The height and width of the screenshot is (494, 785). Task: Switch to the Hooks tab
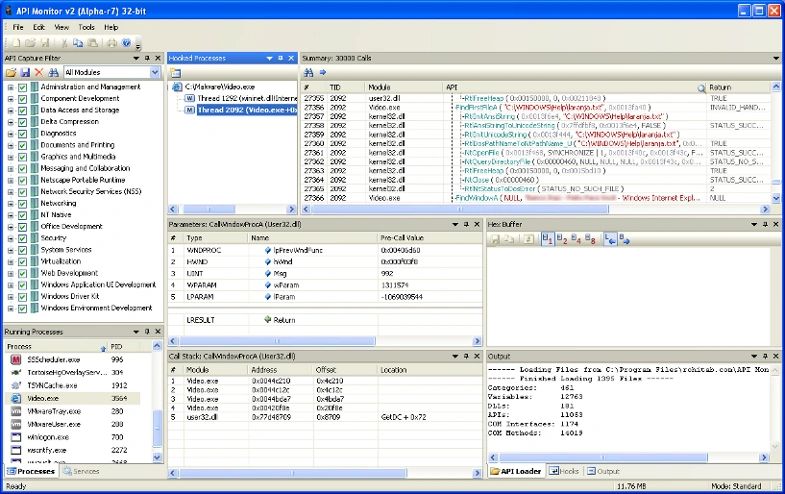565,471
